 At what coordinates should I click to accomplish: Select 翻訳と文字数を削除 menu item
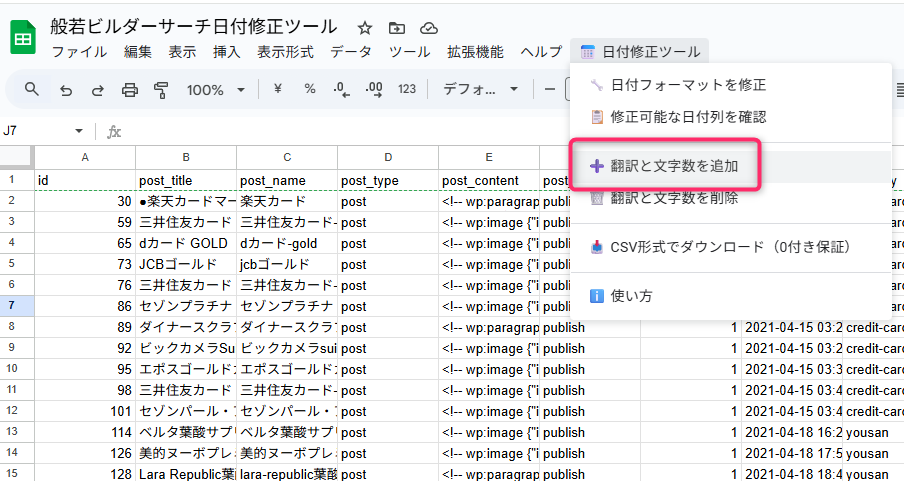click(730, 198)
